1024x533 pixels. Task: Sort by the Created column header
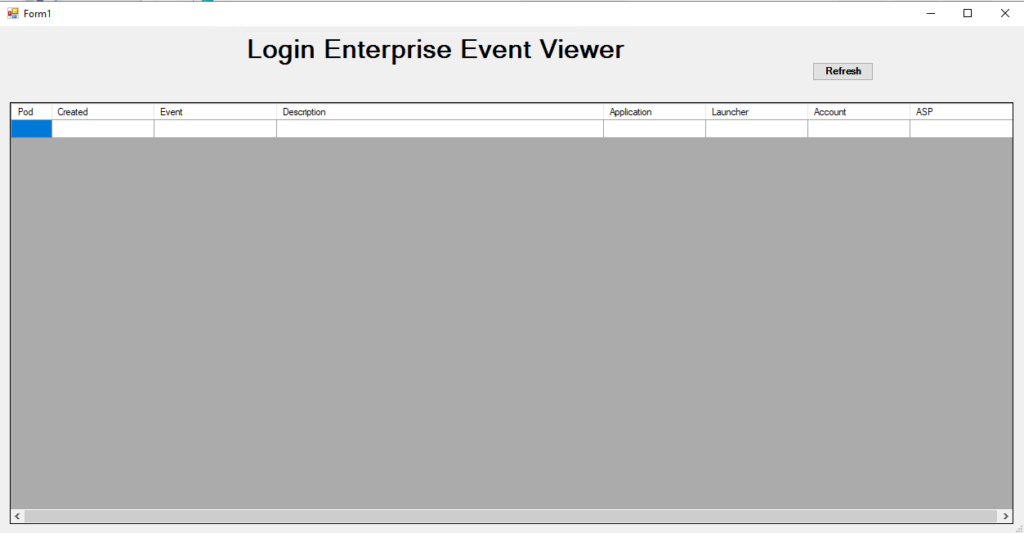tap(103, 112)
